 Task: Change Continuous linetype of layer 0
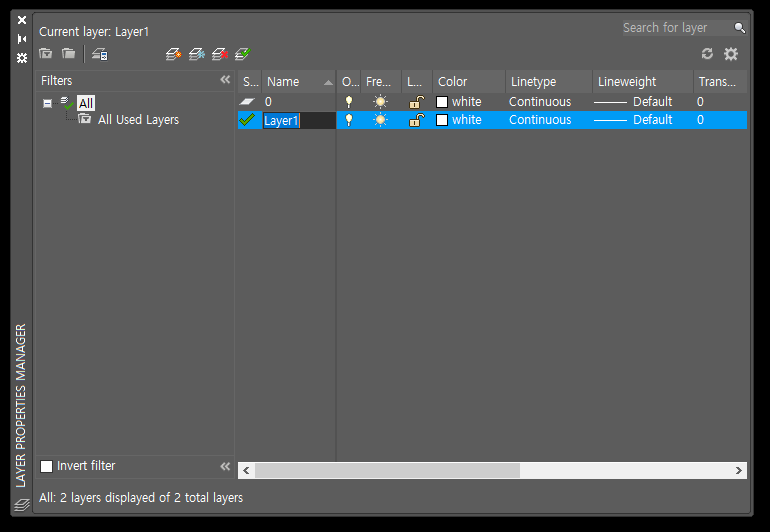[x=540, y=102]
